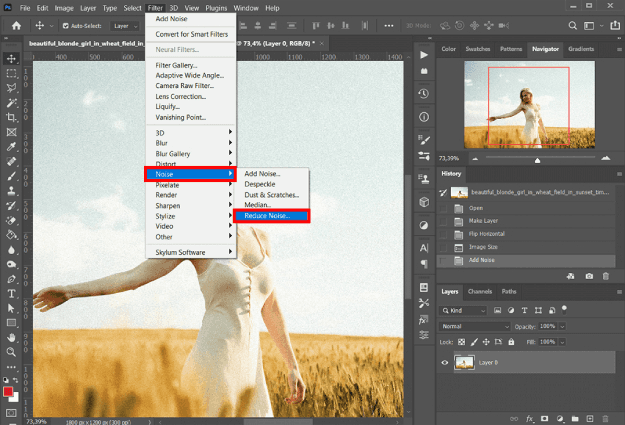625x425 pixels.
Task: Click the Navigator zoom slider
Action: [537, 160]
